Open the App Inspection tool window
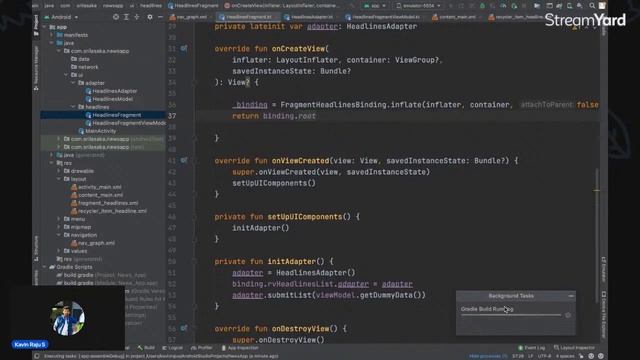The height and width of the screenshot is (360, 640). point(240,348)
